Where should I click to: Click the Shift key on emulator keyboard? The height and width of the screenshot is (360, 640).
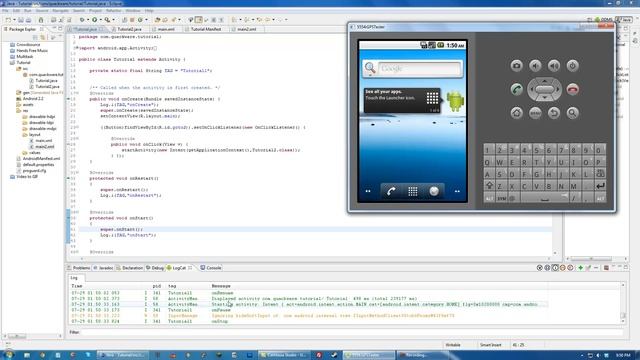click(x=489, y=186)
